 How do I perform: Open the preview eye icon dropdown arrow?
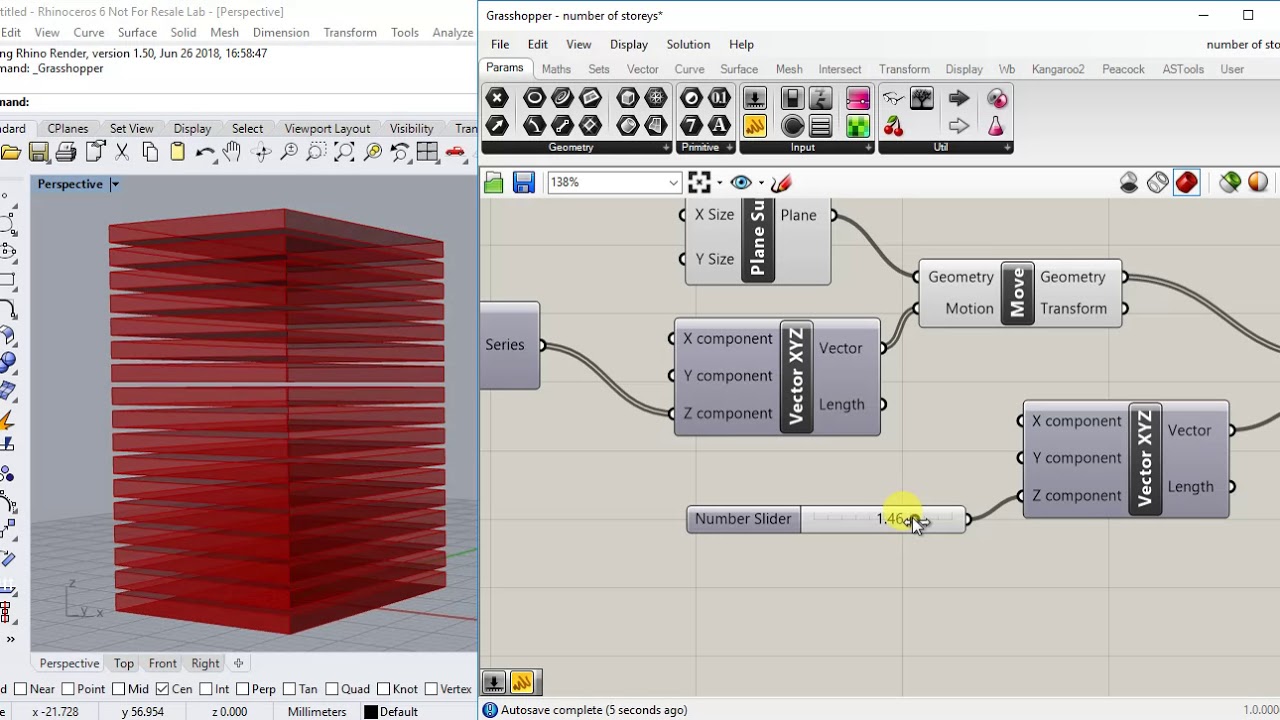click(761, 182)
